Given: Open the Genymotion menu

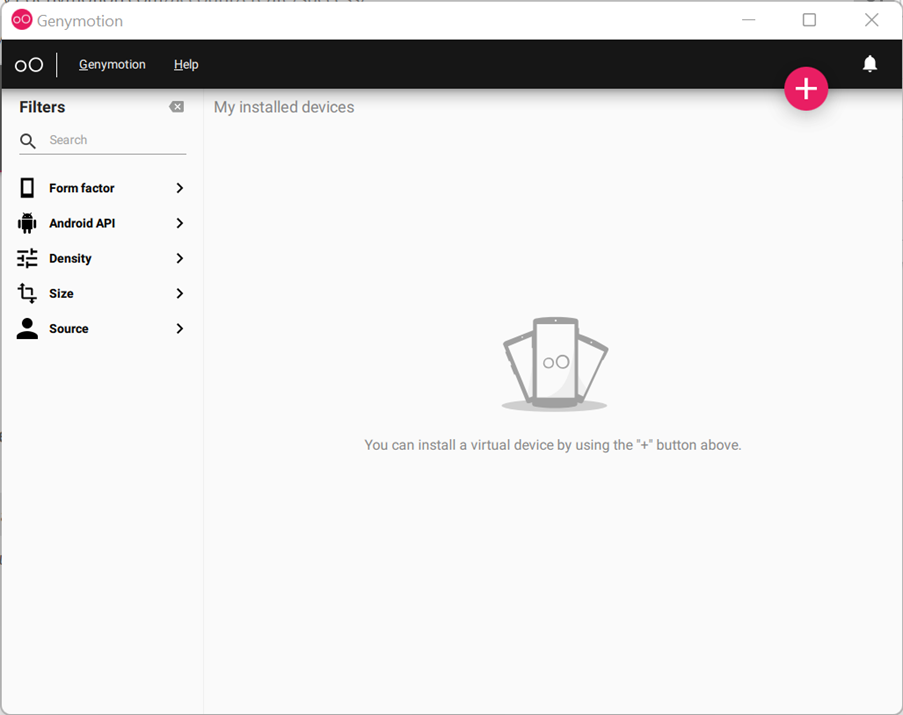Looking at the screenshot, I should coord(112,64).
